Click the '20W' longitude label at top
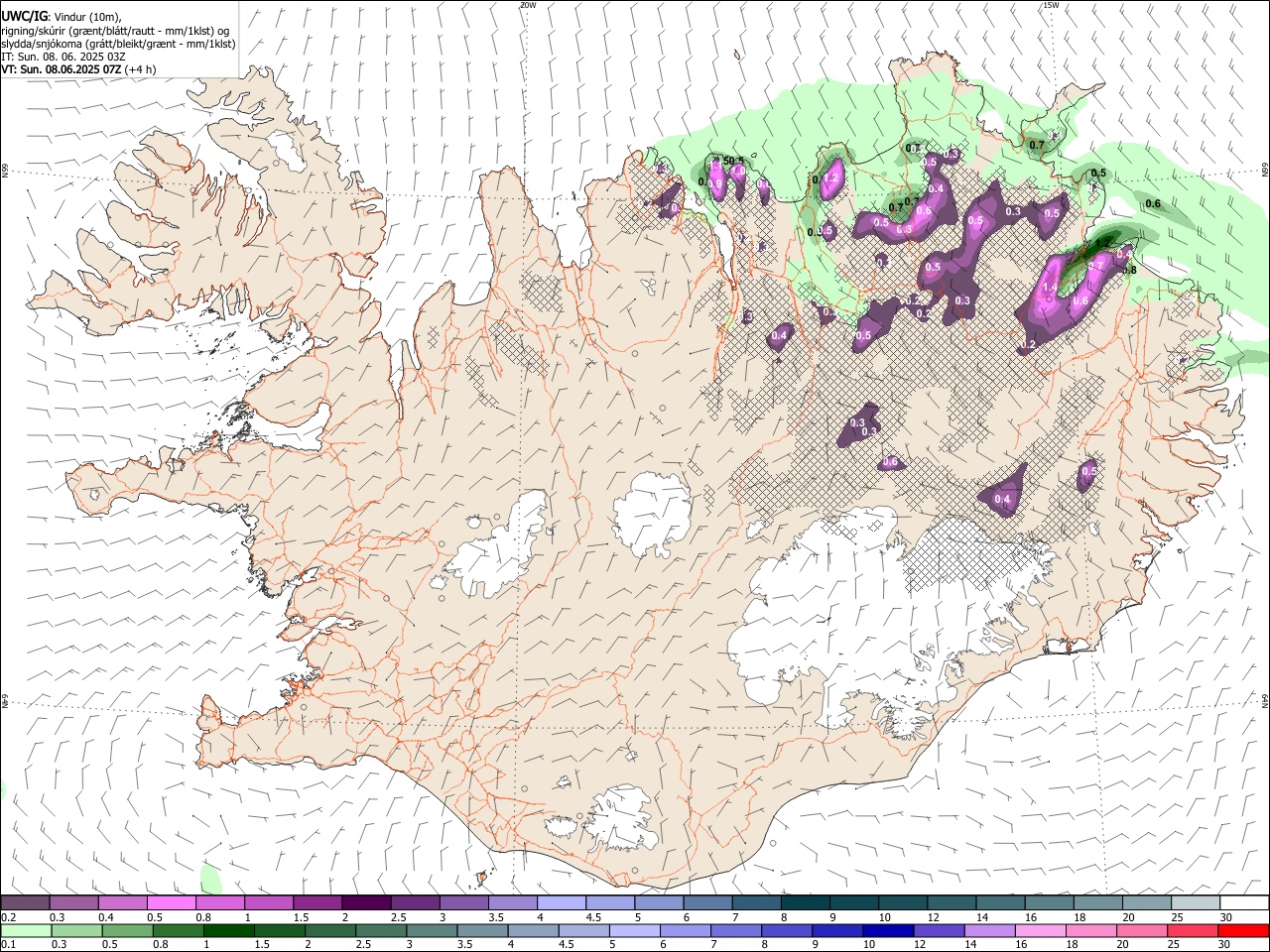The image size is (1270, 952). click(528, 5)
